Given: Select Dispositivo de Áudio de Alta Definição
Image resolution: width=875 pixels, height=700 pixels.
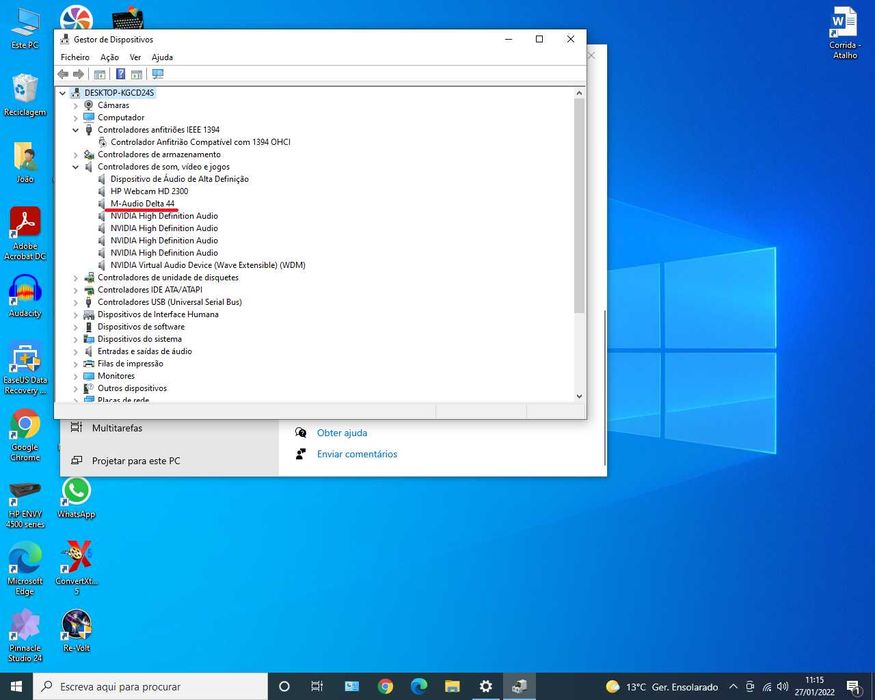Looking at the screenshot, I should pos(179,179).
